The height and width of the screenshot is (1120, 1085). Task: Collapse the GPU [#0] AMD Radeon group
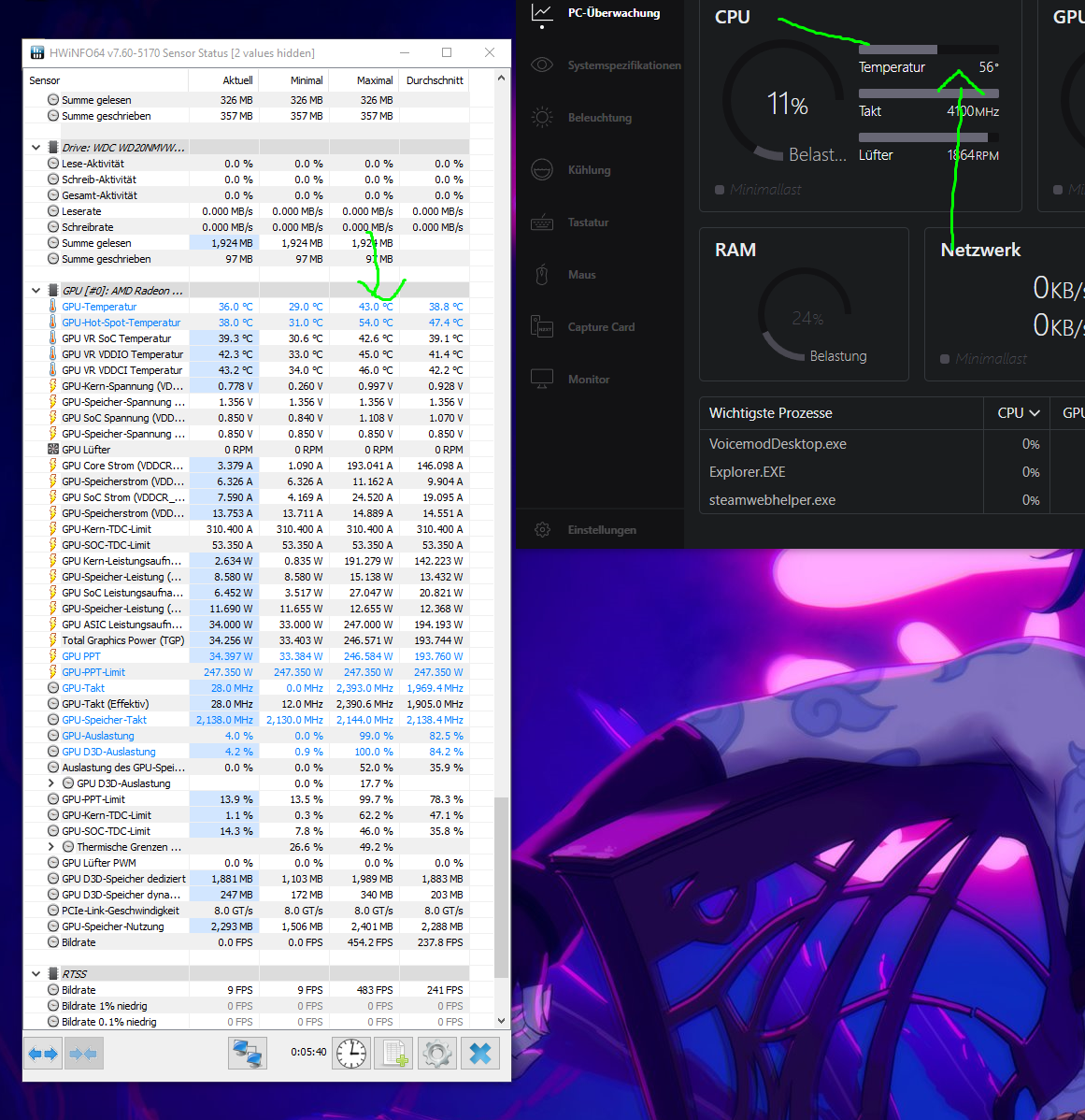pyautogui.click(x=36, y=291)
